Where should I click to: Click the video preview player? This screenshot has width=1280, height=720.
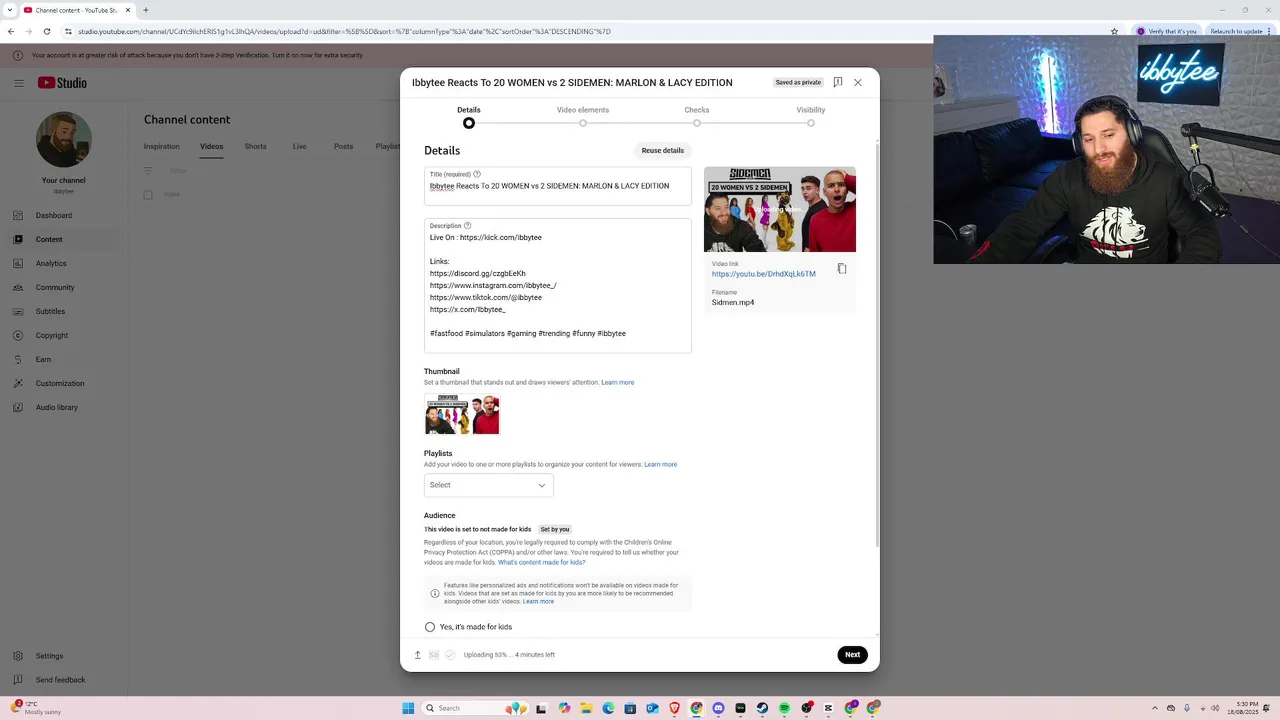click(x=780, y=209)
